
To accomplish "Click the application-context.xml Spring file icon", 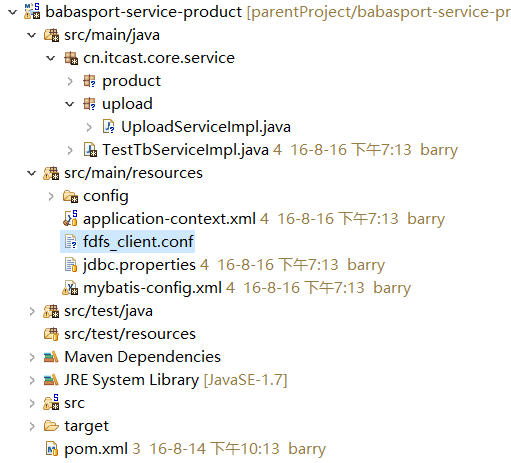I will 70,219.
